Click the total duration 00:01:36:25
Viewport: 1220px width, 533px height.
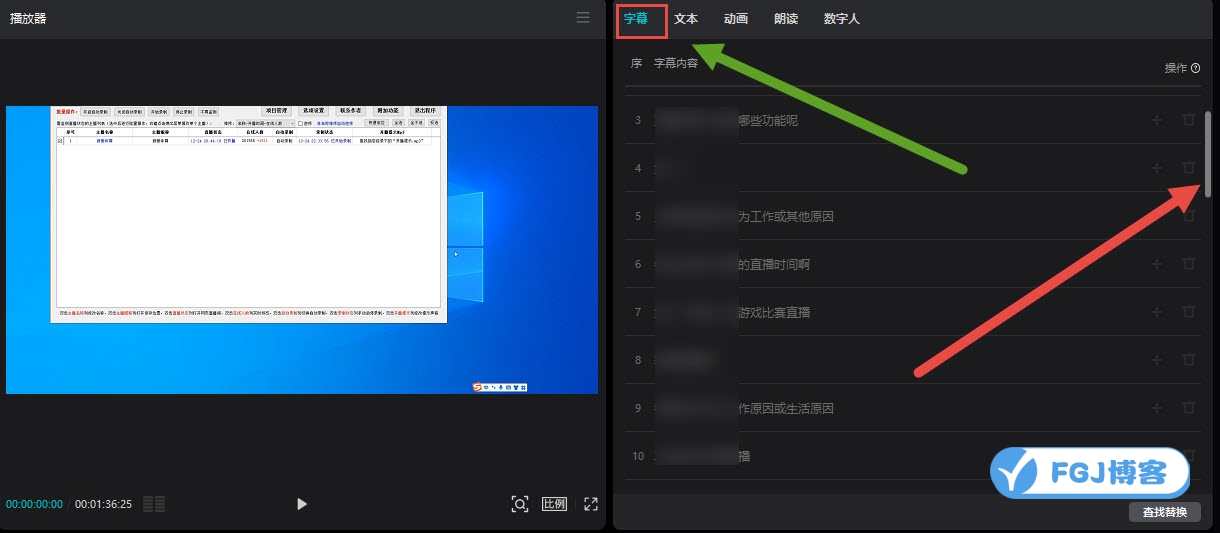click(x=103, y=504)
